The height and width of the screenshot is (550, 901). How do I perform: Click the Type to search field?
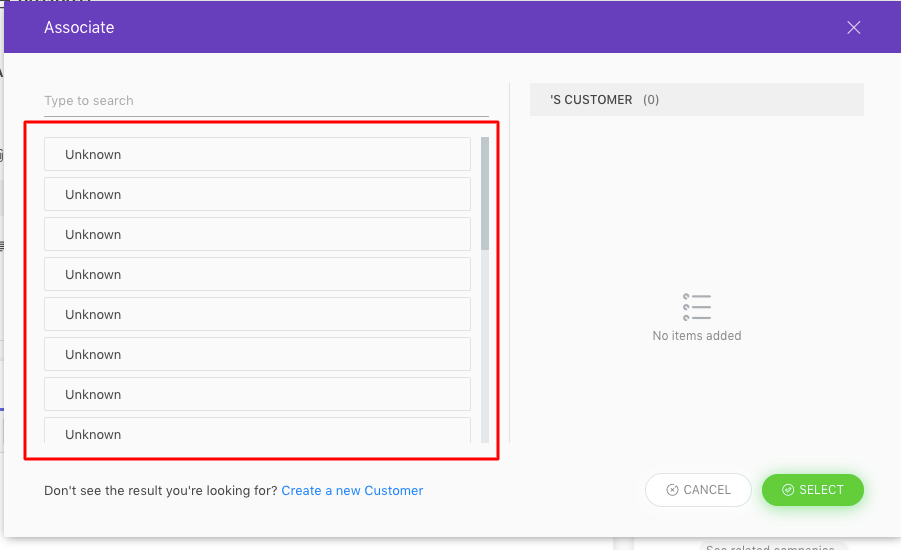pos(266,101)
